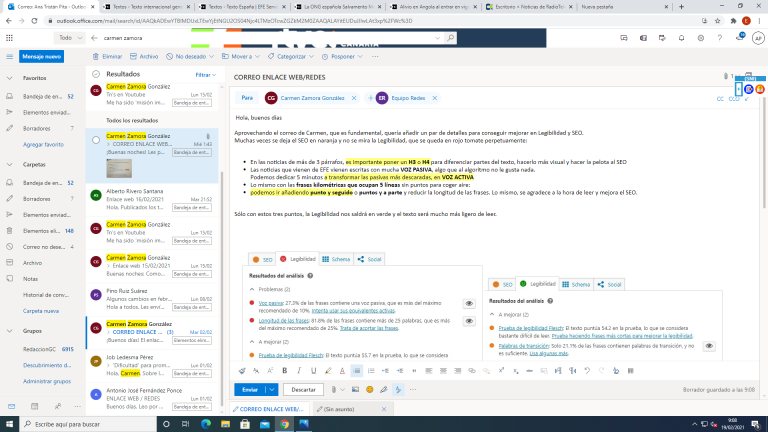Open the app launcher waffle icon
This screenshot has width=768, height=432.
coord(10,37)
